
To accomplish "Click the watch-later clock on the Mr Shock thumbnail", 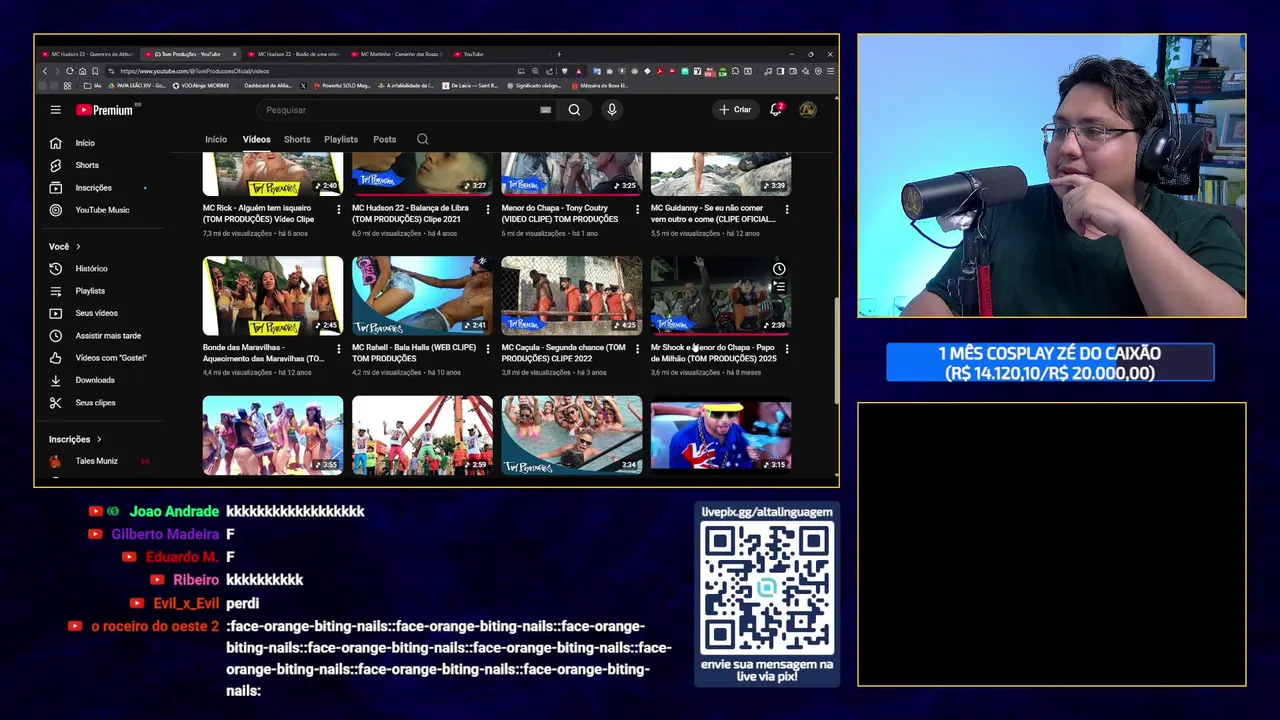I will pos(779,269).
